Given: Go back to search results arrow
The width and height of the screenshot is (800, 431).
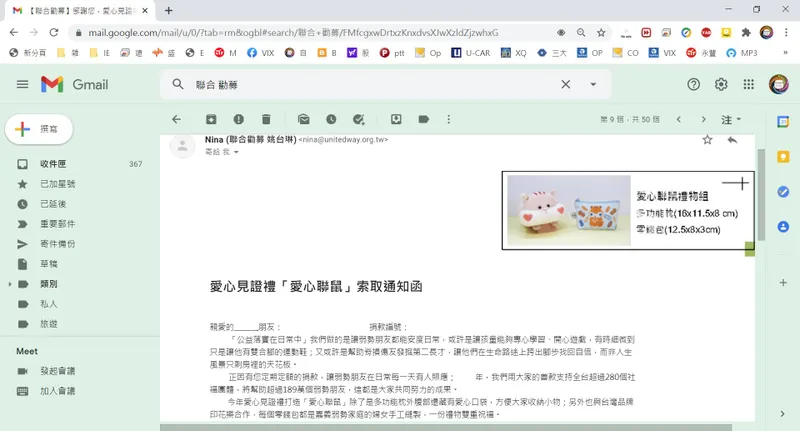Looking at the screenshot, I should 177,119.
